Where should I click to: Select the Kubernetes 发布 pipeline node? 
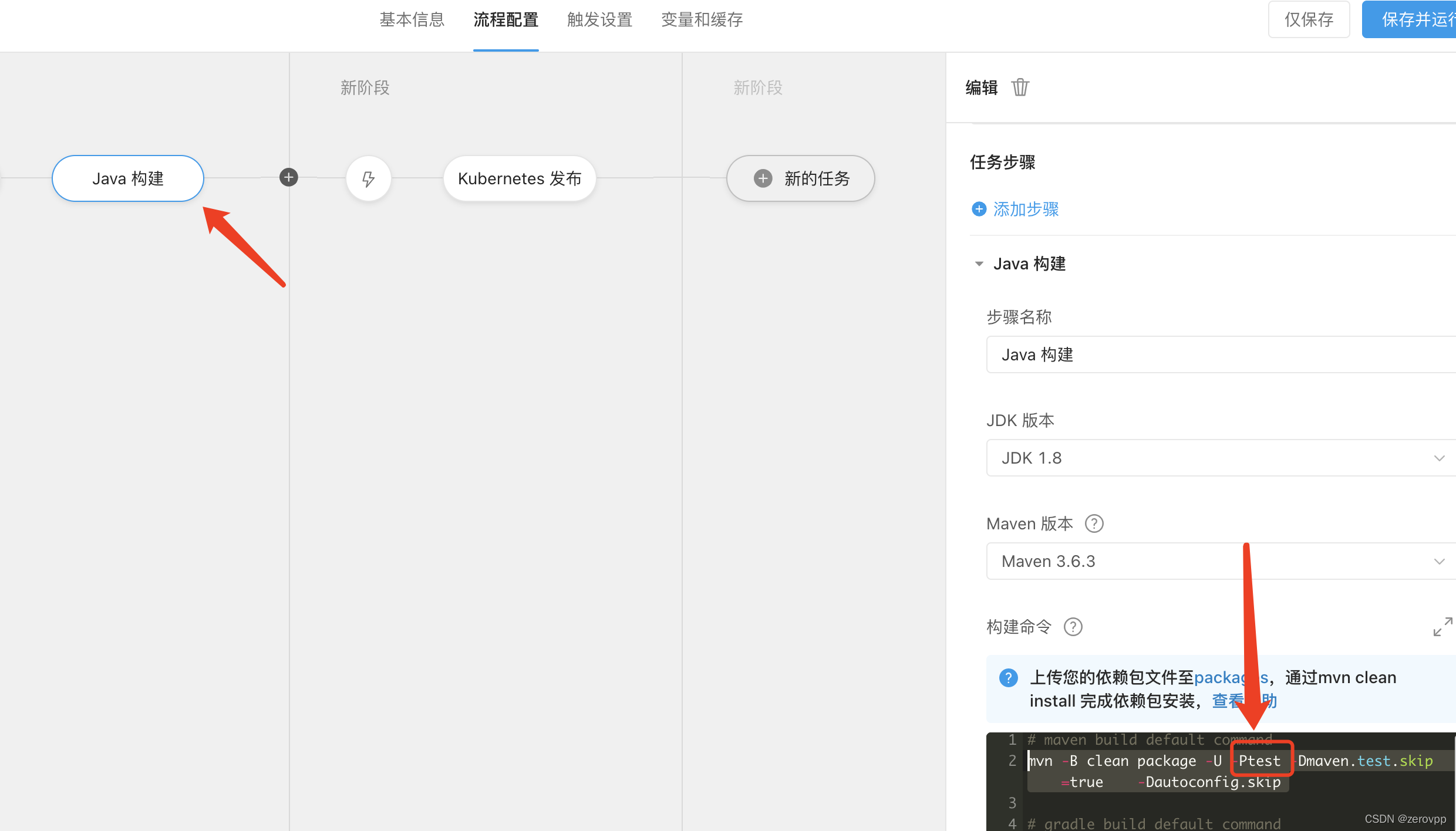pyautogui.click(x=520, y=178)
